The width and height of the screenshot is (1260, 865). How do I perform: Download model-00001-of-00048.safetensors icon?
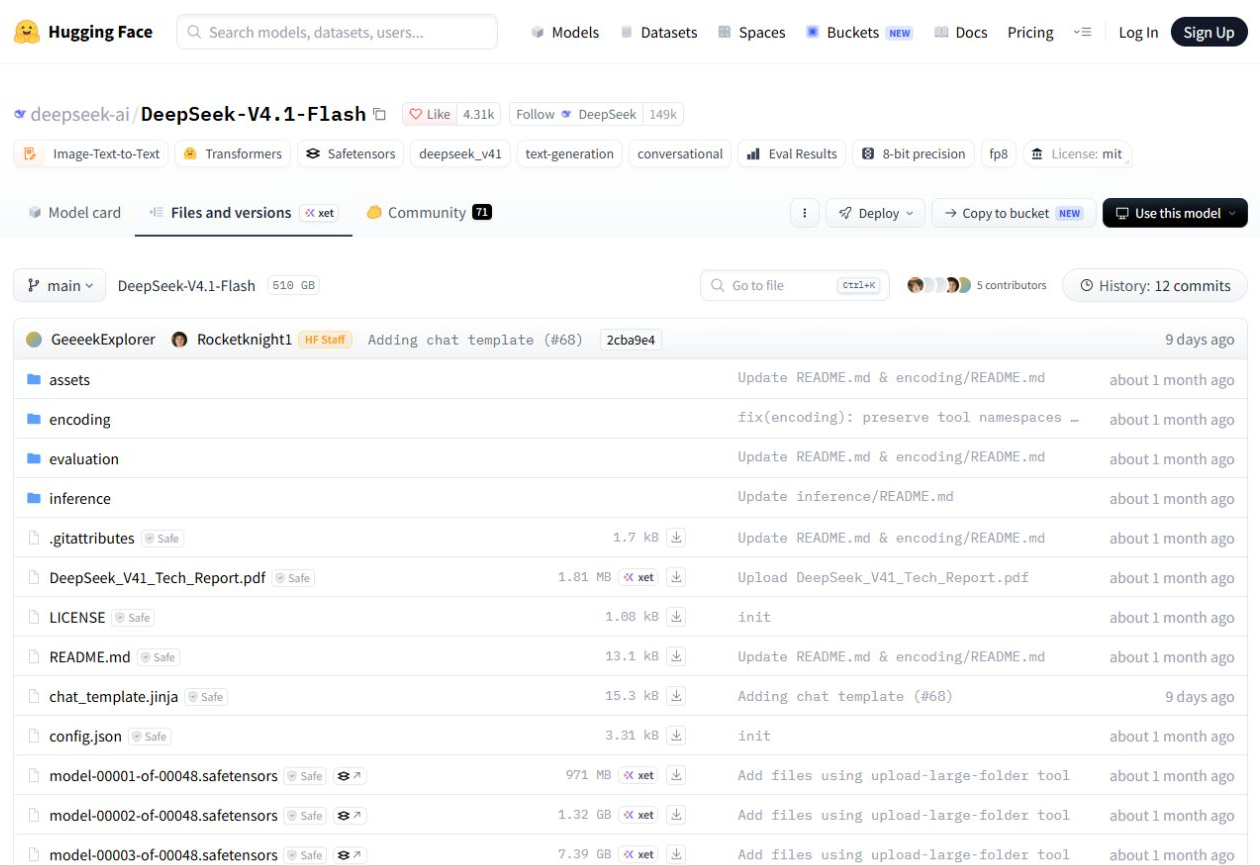pos(677,775)
